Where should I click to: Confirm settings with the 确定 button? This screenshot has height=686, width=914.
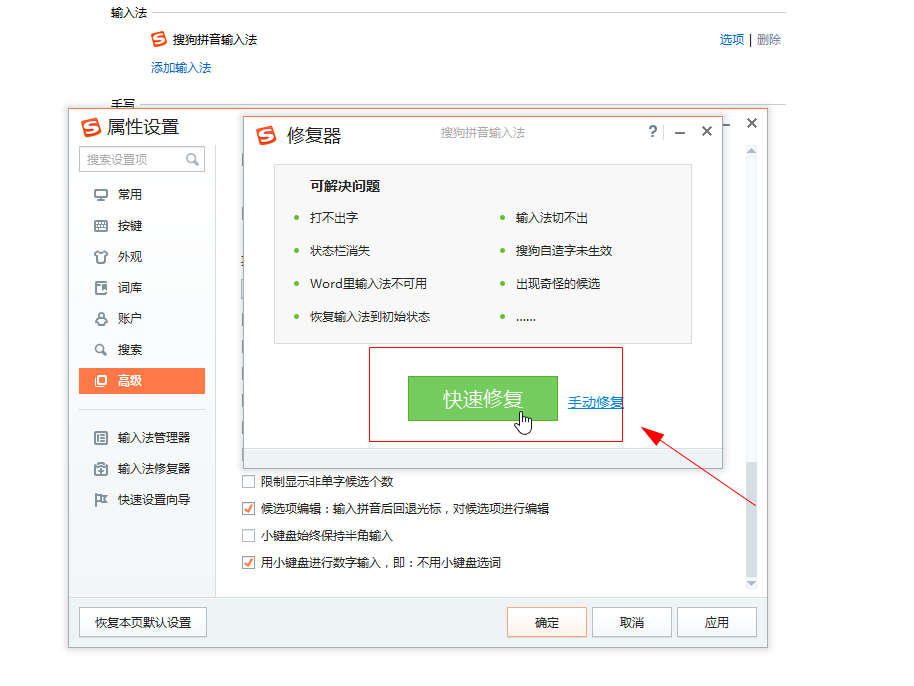pos(547,622)
